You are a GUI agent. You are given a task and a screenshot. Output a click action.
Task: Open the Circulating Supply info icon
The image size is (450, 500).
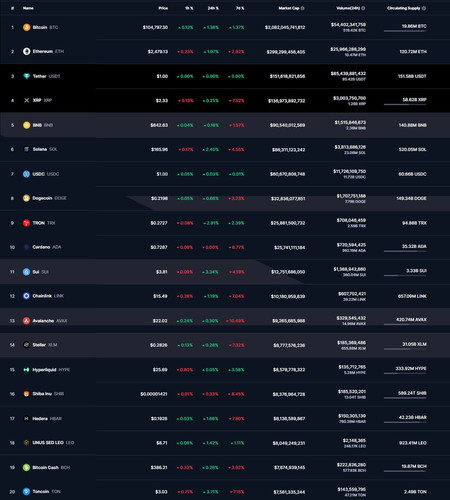[424, 8]
